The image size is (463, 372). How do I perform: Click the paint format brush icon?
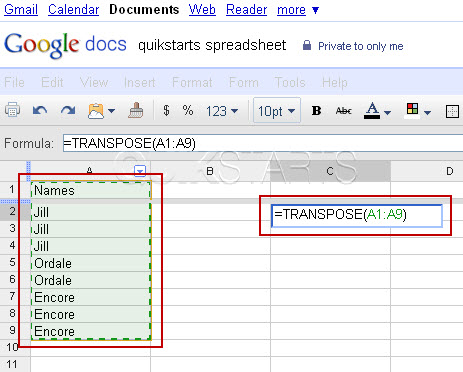click(x=136, y=110)
